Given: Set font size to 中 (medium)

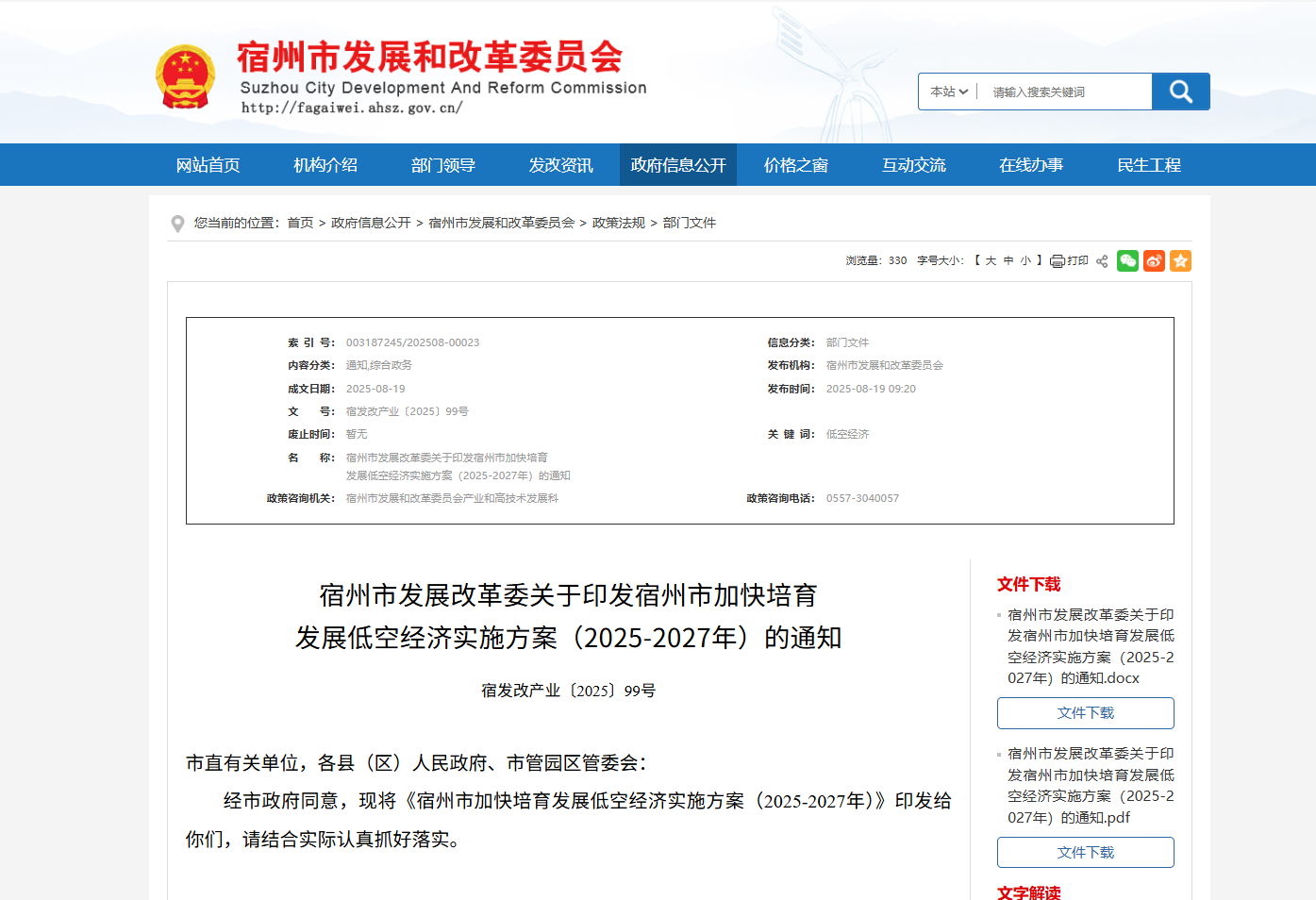Looking at the screenshot, I should [x=1008, y=261].
